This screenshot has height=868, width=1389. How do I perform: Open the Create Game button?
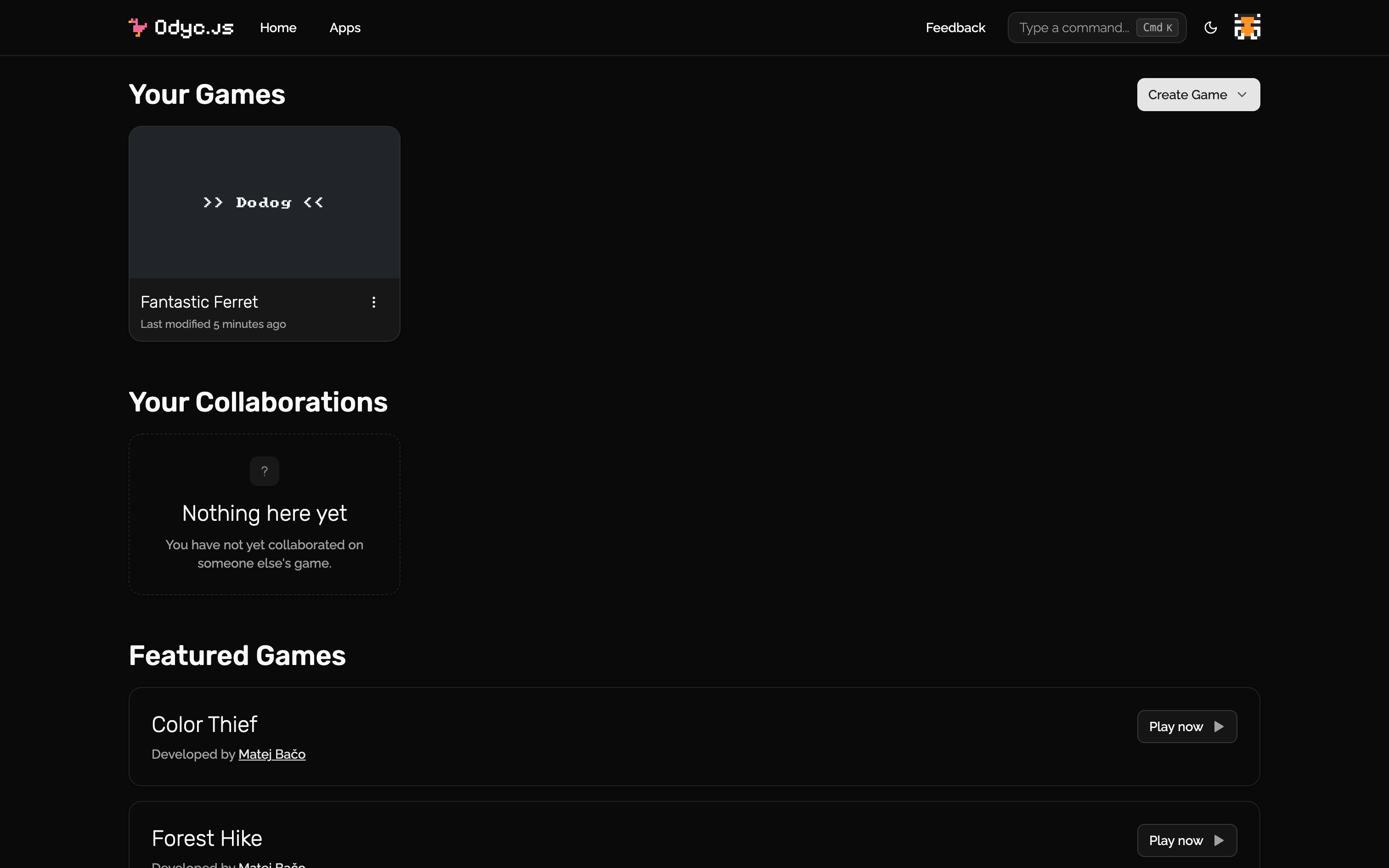coord(1198,95)
